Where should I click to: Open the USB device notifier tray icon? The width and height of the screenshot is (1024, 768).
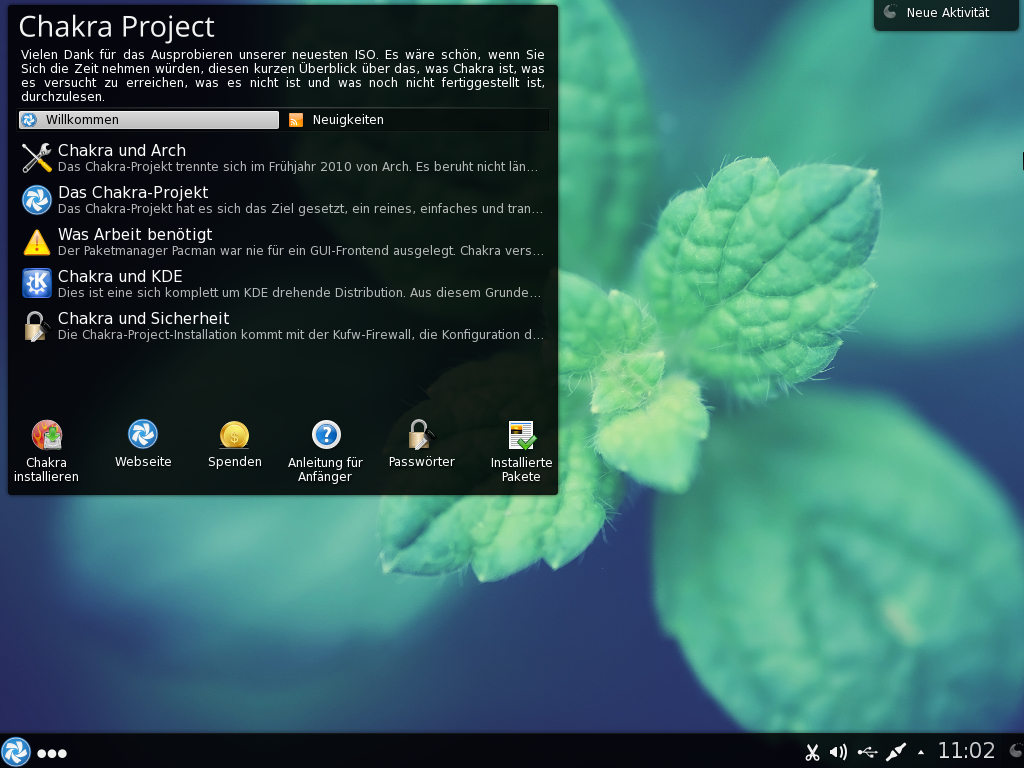point(867,752)
